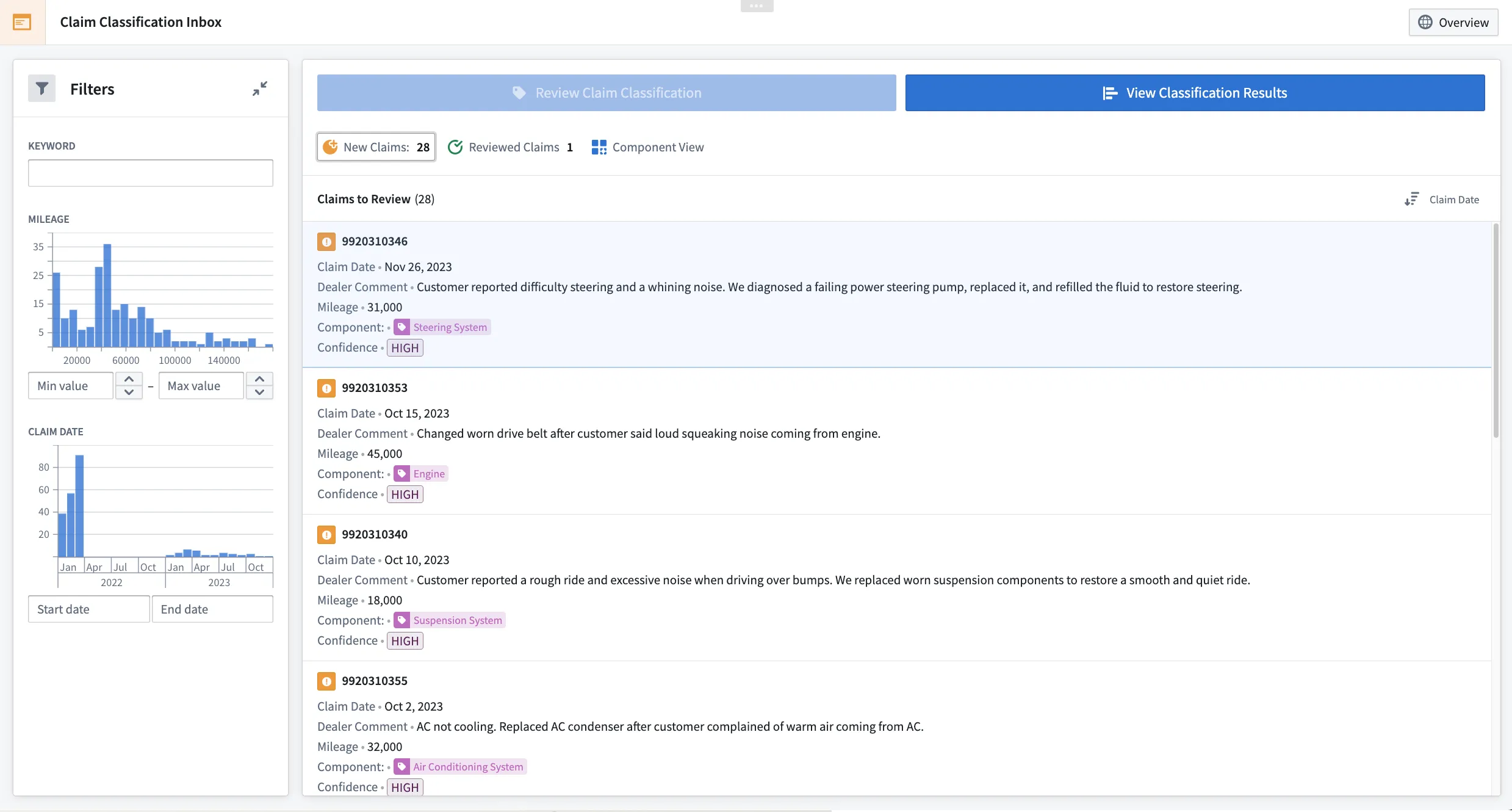The height and width of the screenshot is (812, 1512).
Task: Increase the Max value mileage stepper
Action: (259, 379)
